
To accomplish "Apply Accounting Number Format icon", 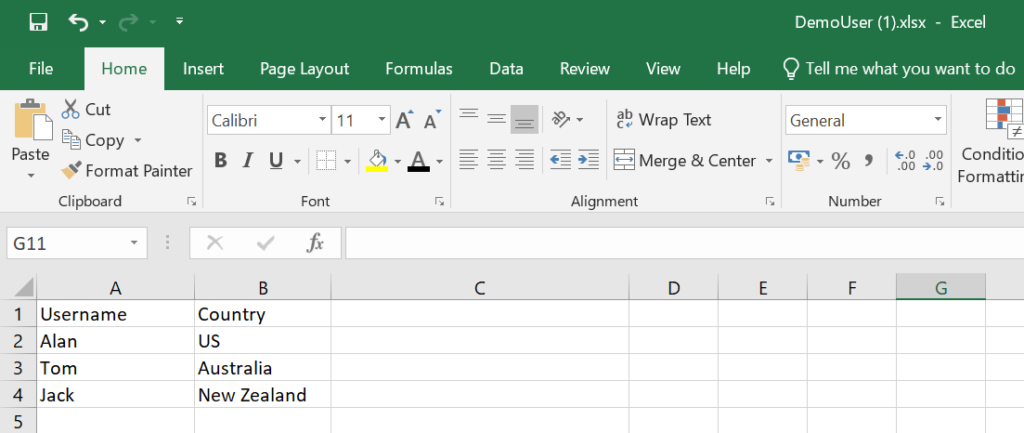I will click(798, 160).
